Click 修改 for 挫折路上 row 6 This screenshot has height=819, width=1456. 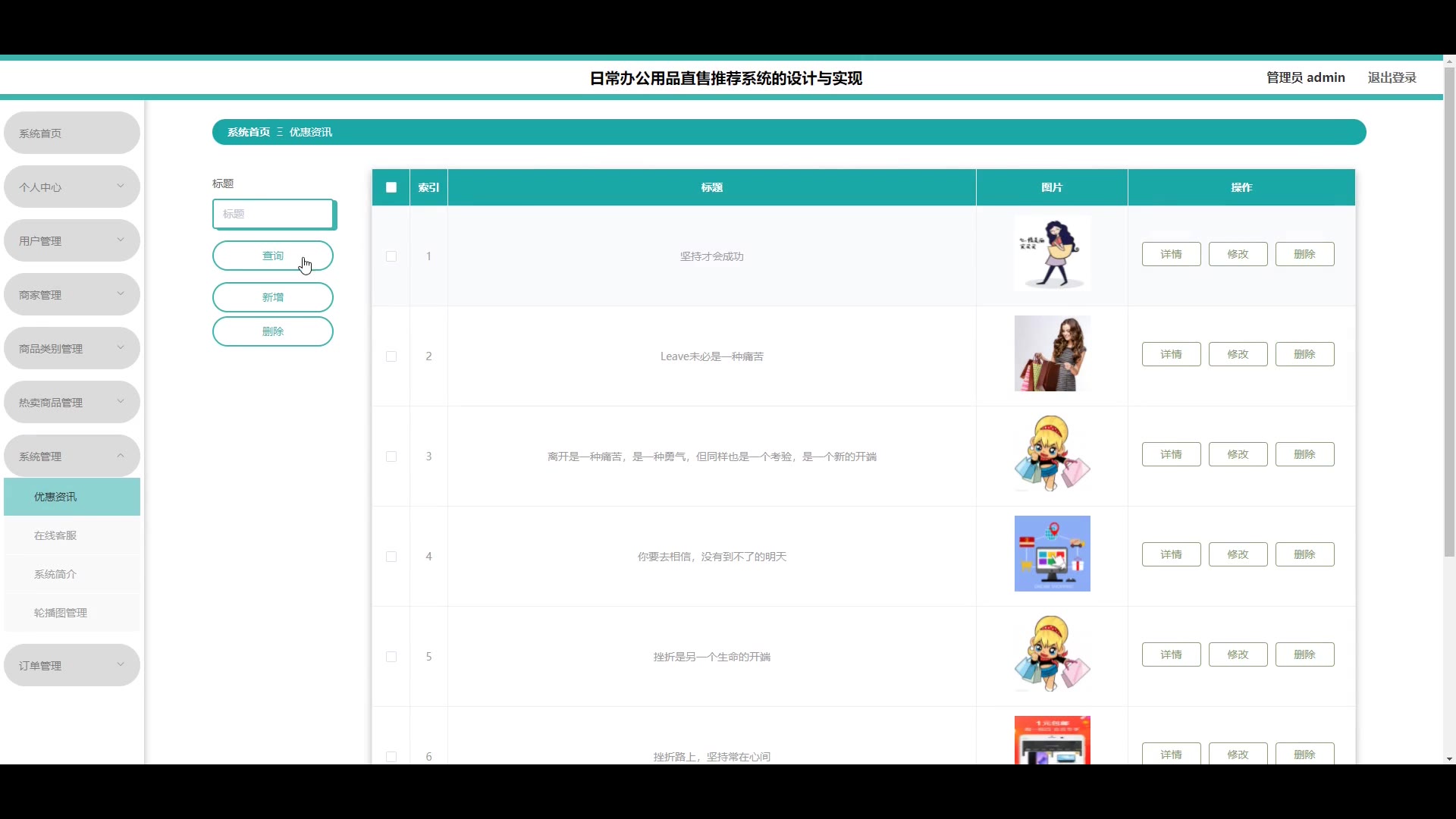click(x=1238, y=754)
